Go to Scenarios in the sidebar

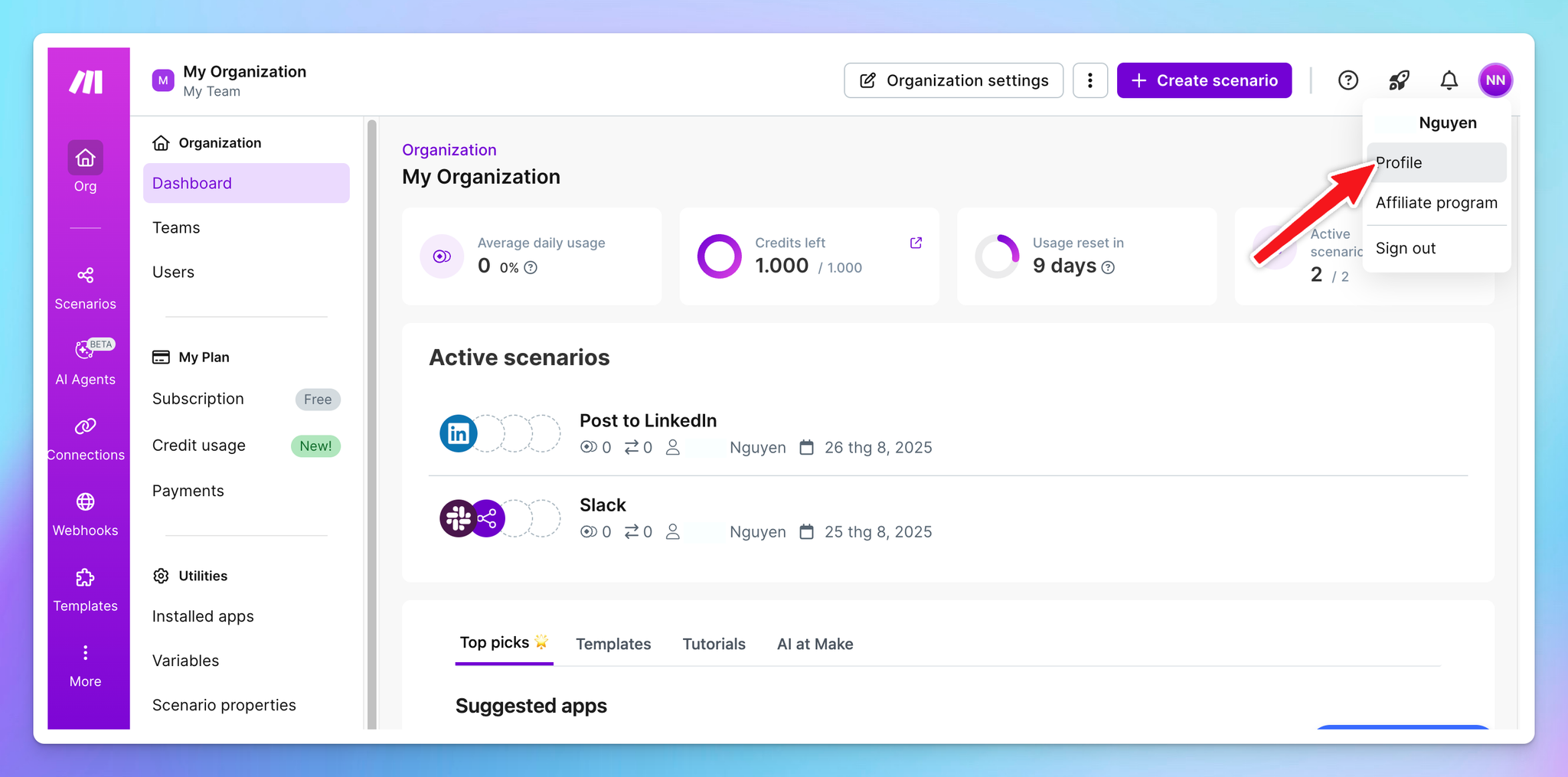(x=85, y=289)
